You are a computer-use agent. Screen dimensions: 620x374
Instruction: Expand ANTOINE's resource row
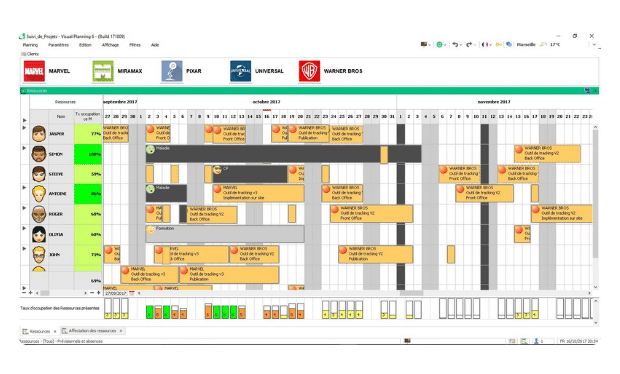pyautogui.click(x=25, y=188)
